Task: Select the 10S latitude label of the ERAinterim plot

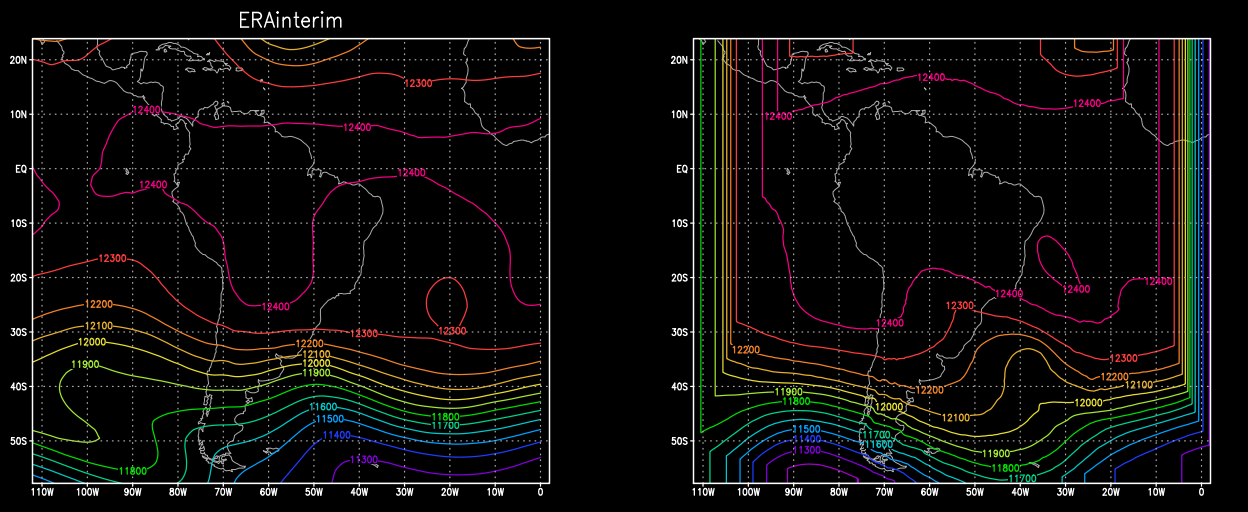Action: click(x=16, y=223)
